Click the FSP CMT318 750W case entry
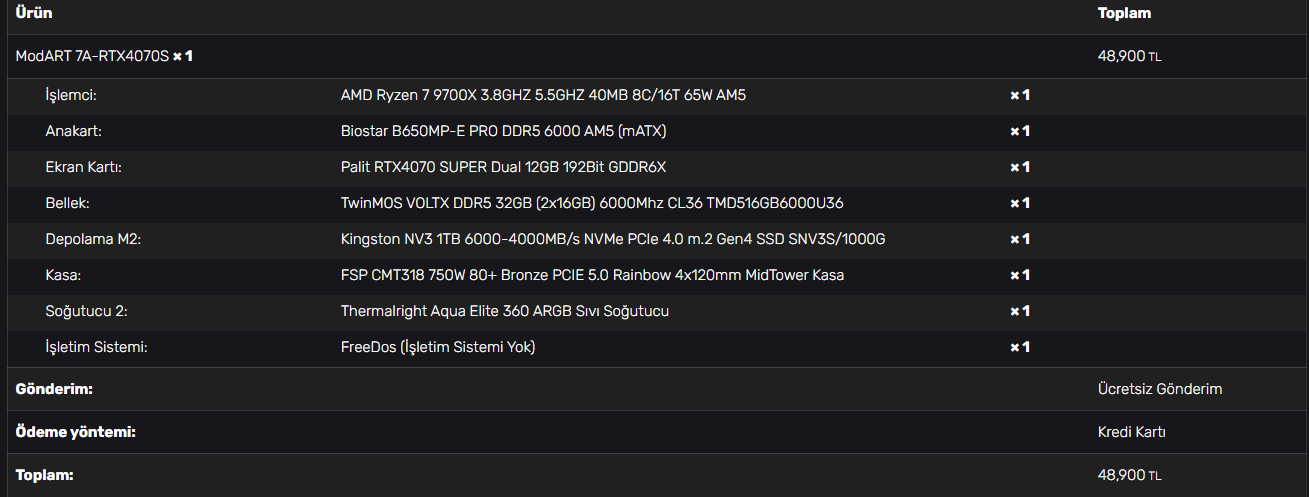Image resolution: width=1309 pixels, height=497 pixels. coord(592,275)
